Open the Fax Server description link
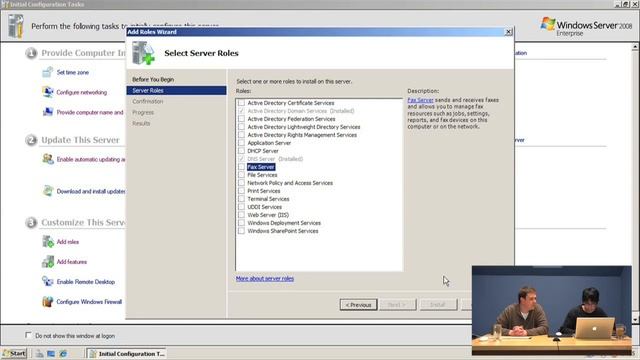This screenshot has width=640, height=360. (420, 100)
